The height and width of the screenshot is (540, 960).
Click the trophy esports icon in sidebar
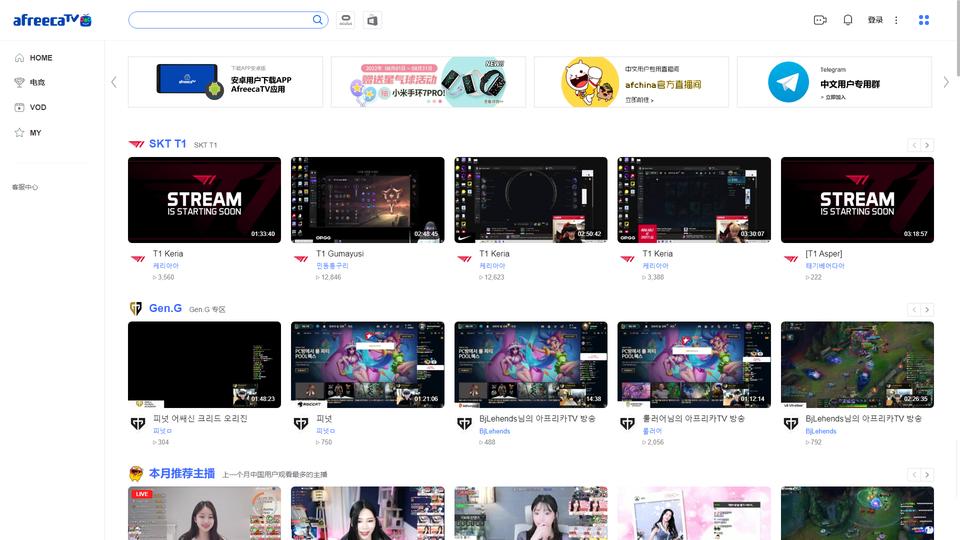coord(20,82)
